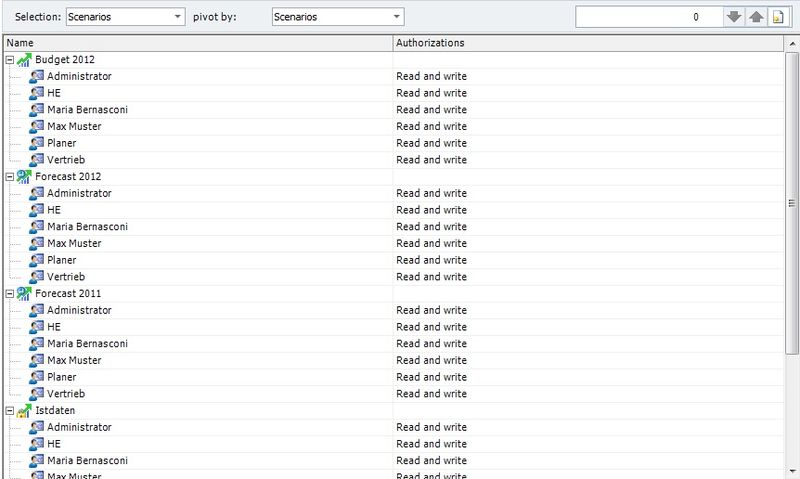Click Read and write for Istdaten HE
This screenshot has width=800, height=479.
click(x=432, y=444)
